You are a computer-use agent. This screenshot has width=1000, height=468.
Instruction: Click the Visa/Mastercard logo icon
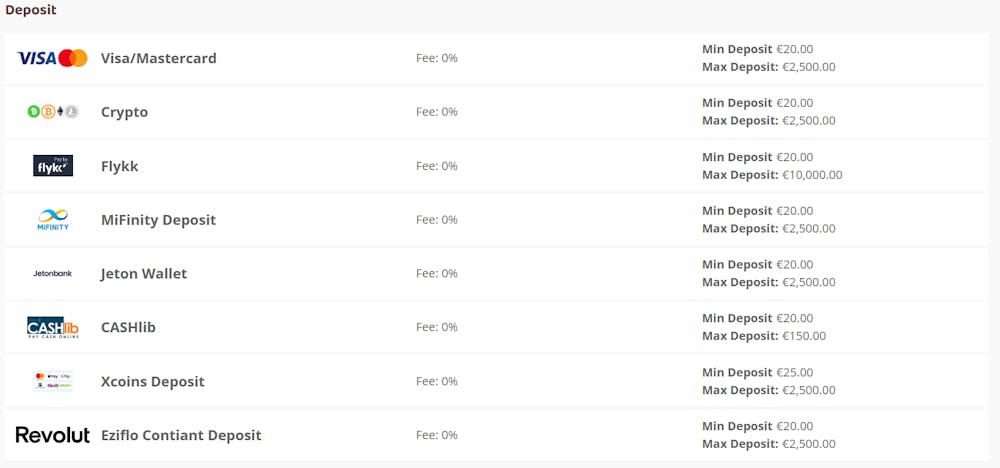pyautogui.click(x=52, y=58)
